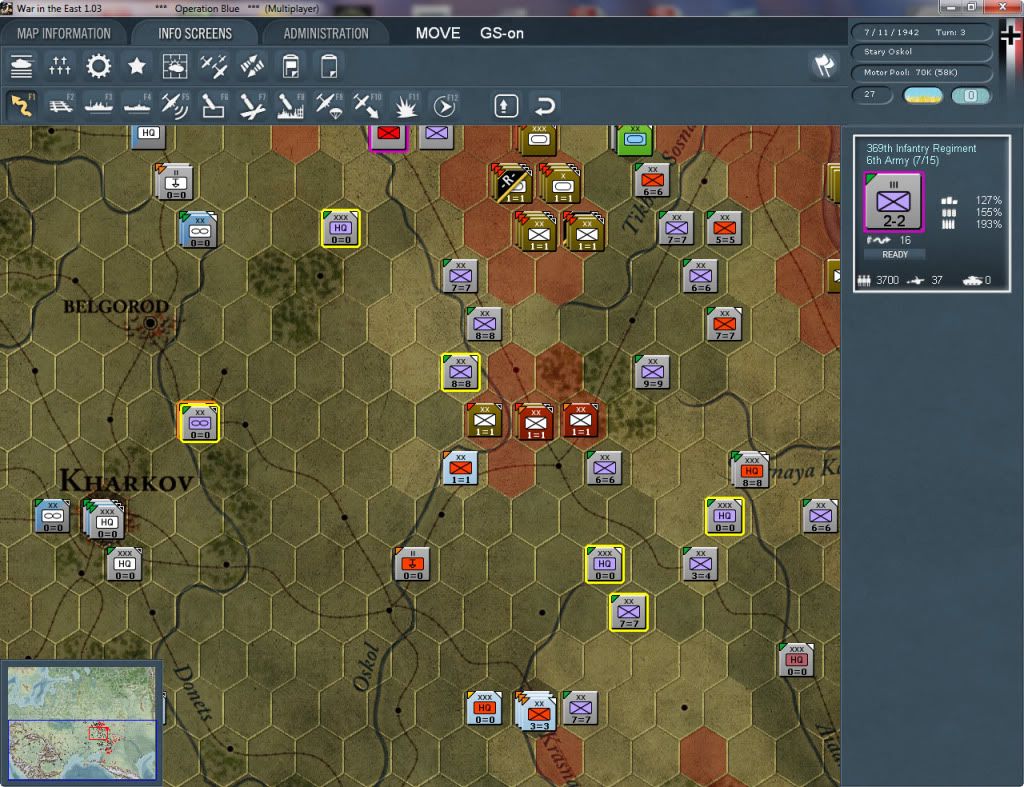This screenshot has width=1024, height=787.
Task: Select the blue 1=1 red infantry counter
Action: 460,468
